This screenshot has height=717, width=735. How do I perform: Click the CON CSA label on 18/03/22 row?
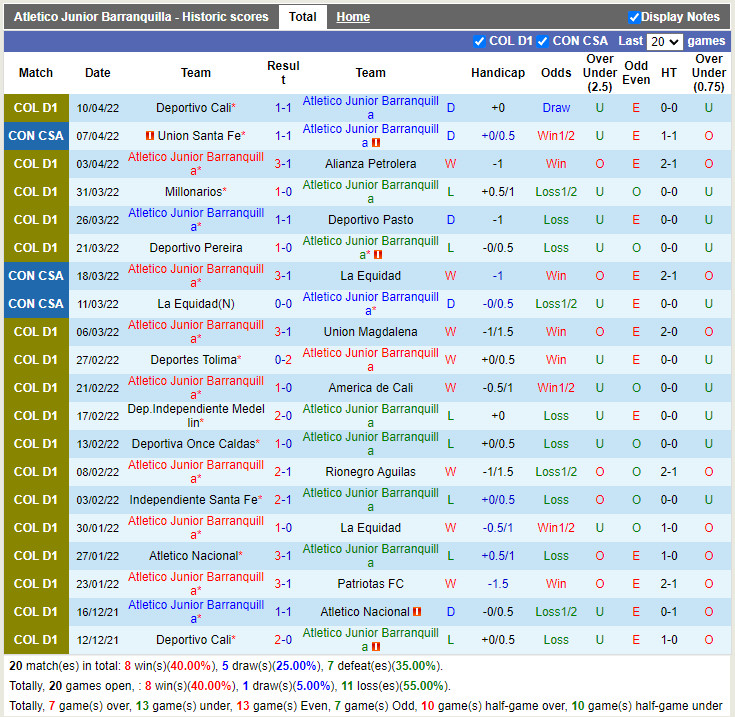[36, 276]
